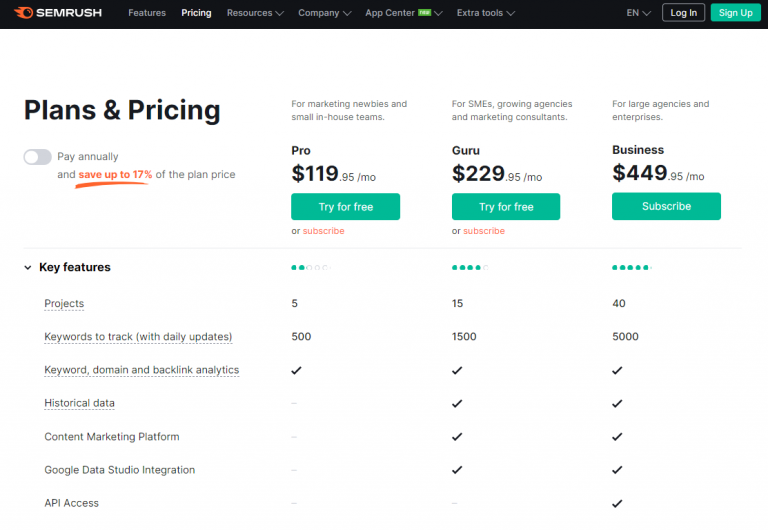Click the Pro checkmark for backlink analytics
768x530 pixels.
[x=296, y=370]
